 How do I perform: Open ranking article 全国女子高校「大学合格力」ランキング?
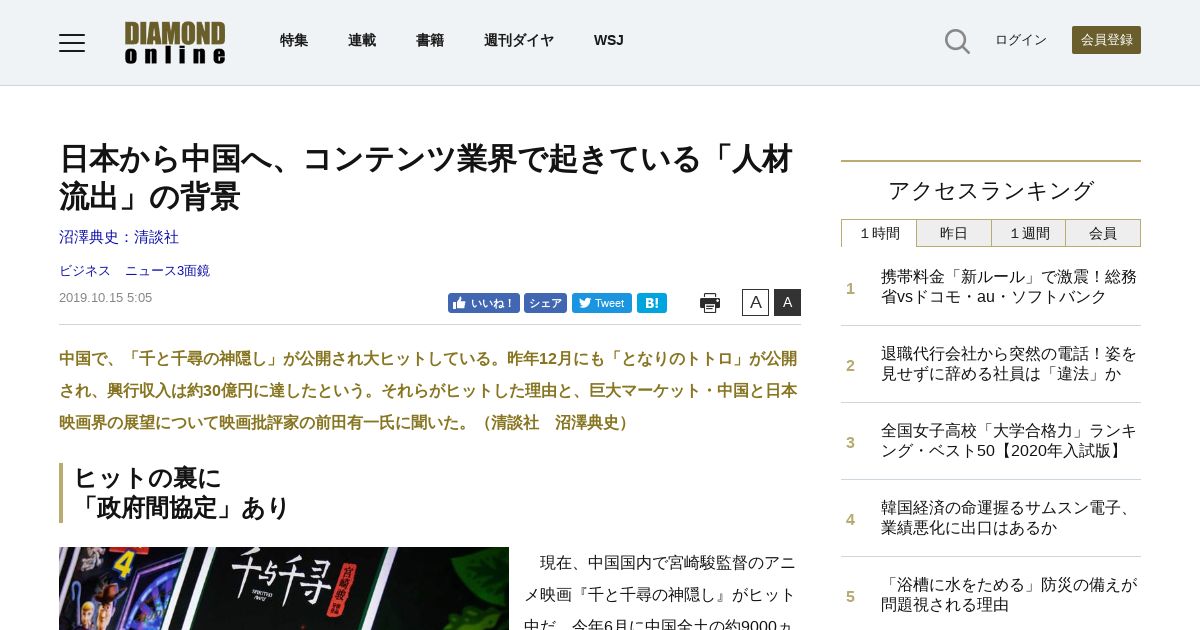1009,441
